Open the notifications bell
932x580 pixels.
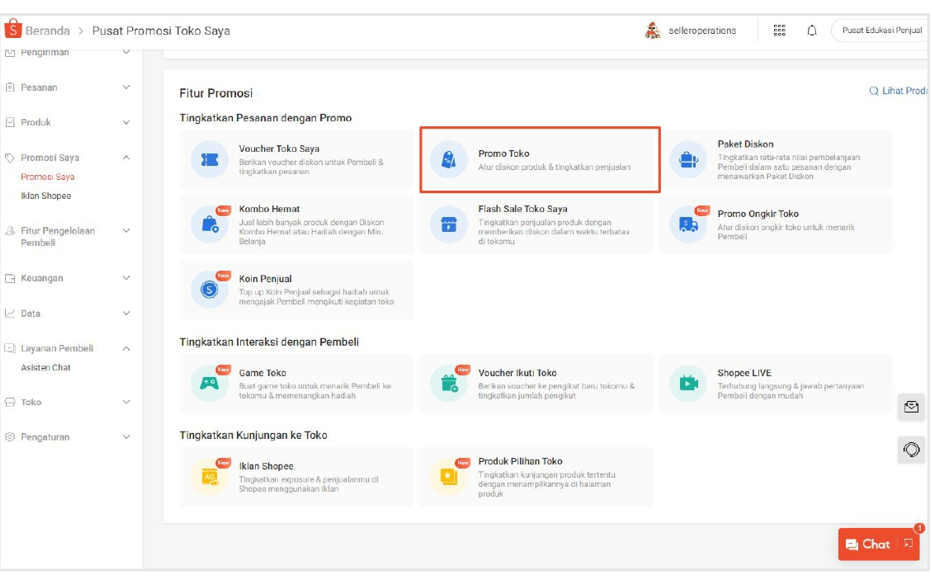click(x=811, y=30)
